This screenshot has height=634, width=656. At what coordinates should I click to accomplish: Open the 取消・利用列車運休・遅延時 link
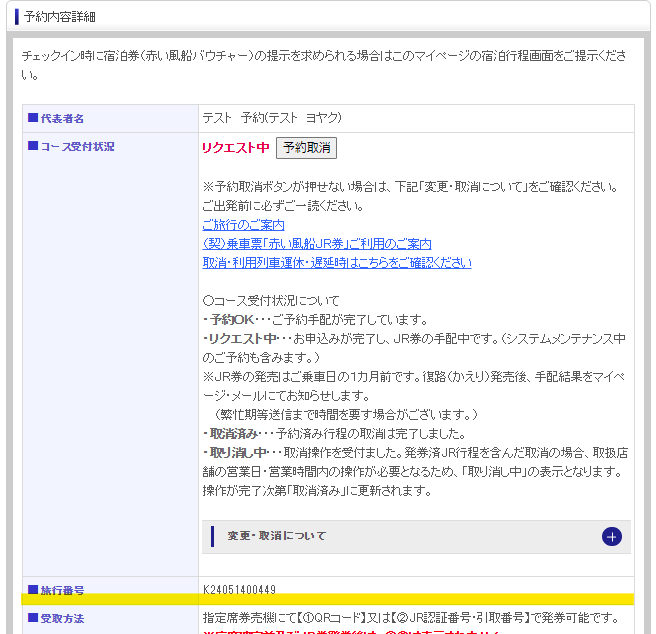tap(337, 262)
